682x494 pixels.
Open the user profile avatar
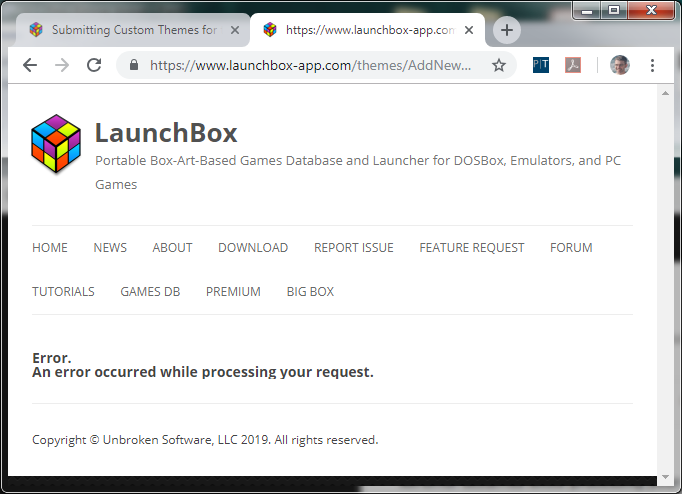point(620,65)
